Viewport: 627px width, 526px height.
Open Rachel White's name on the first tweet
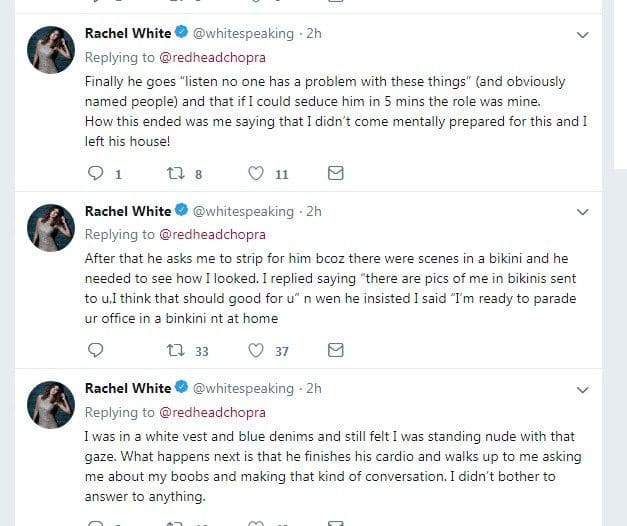click(128, 33)
